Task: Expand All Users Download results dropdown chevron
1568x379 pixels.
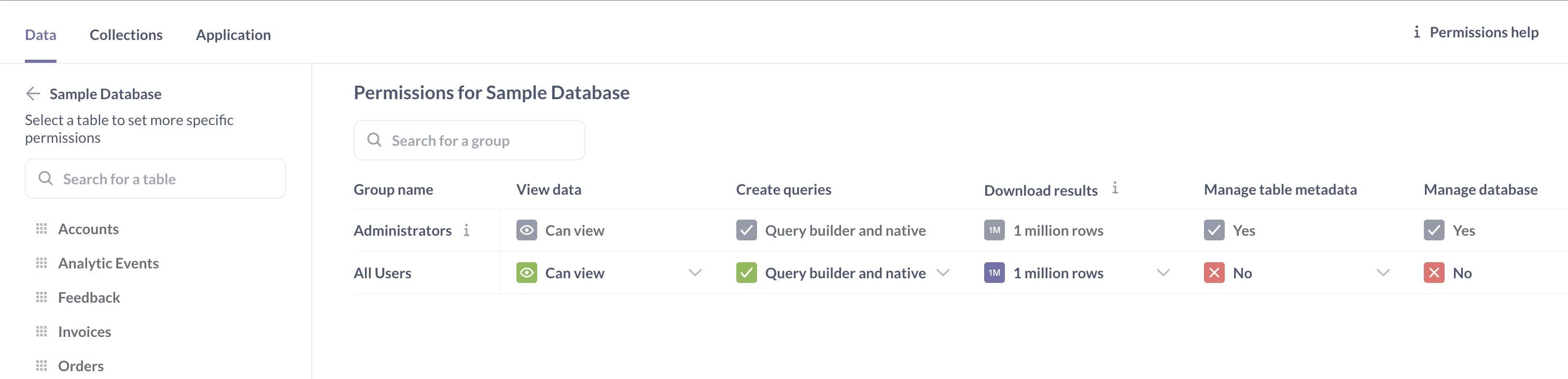Action: [x=1163, y=273]
